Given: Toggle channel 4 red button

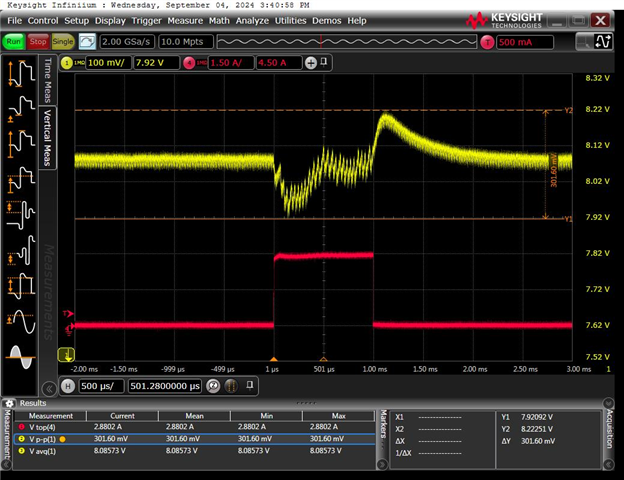Looking at the screenshot, I should [189, 63].
